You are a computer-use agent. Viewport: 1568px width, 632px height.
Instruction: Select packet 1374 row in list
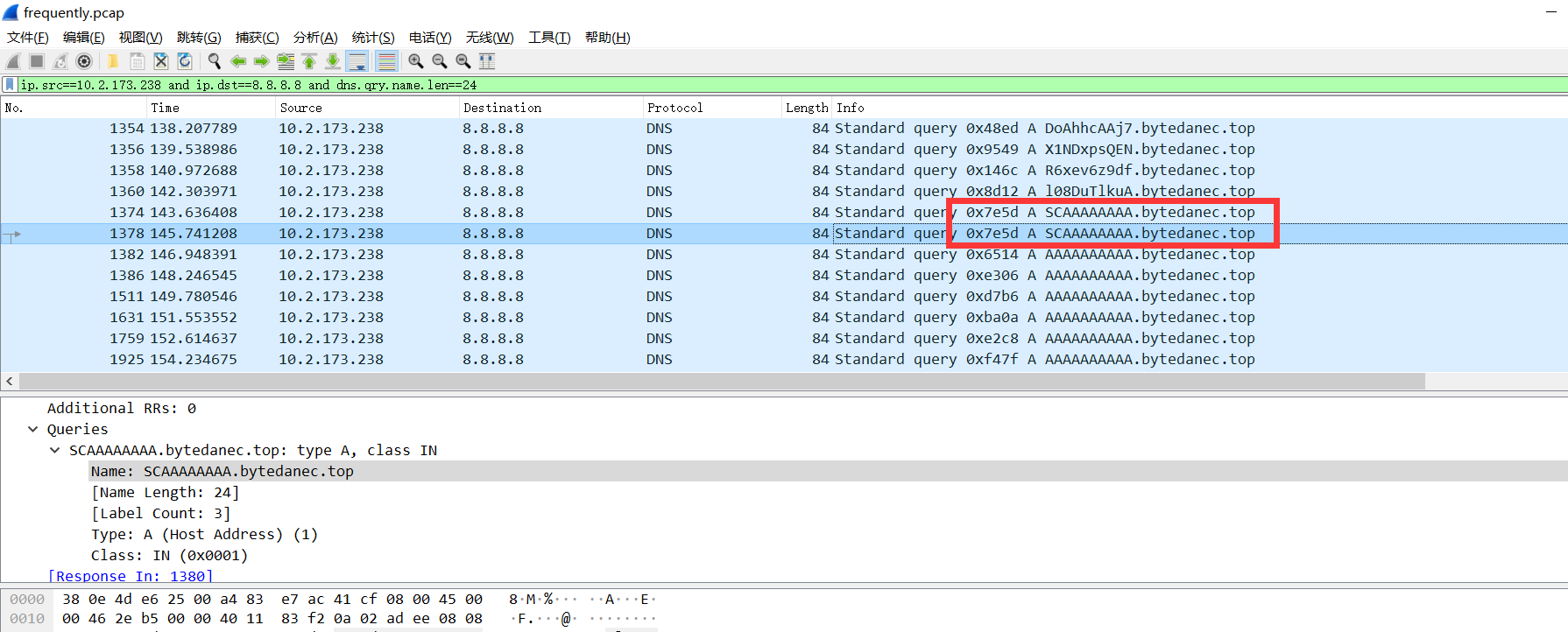784,212
